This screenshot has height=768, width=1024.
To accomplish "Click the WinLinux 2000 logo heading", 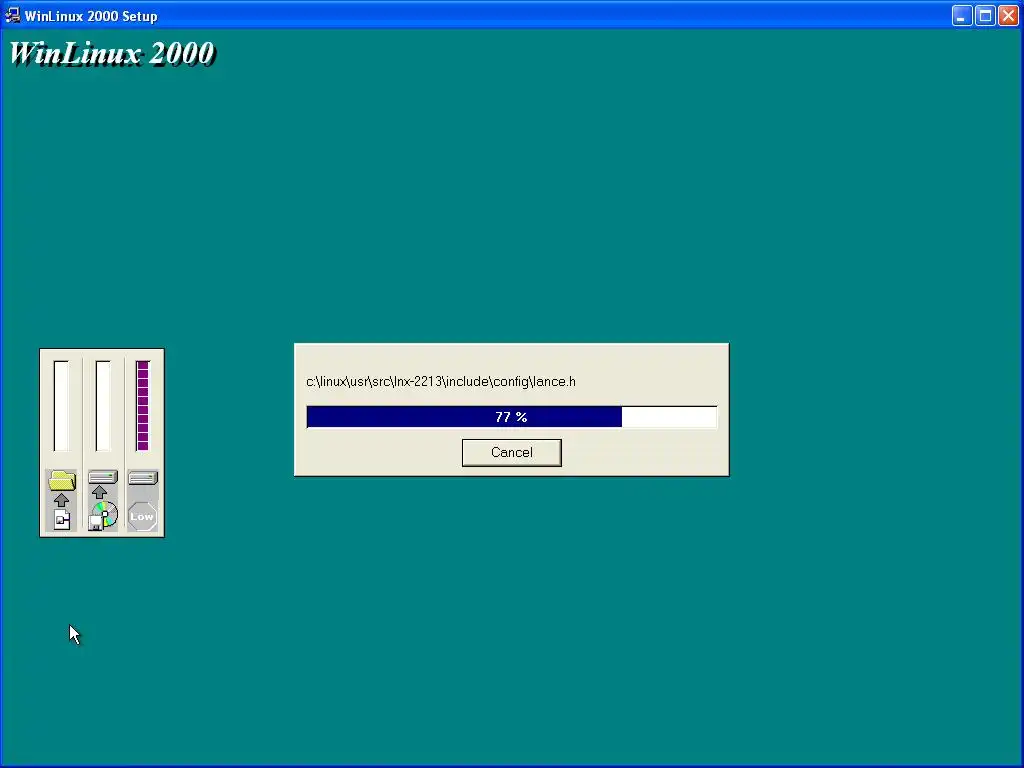I will (112, 54).
